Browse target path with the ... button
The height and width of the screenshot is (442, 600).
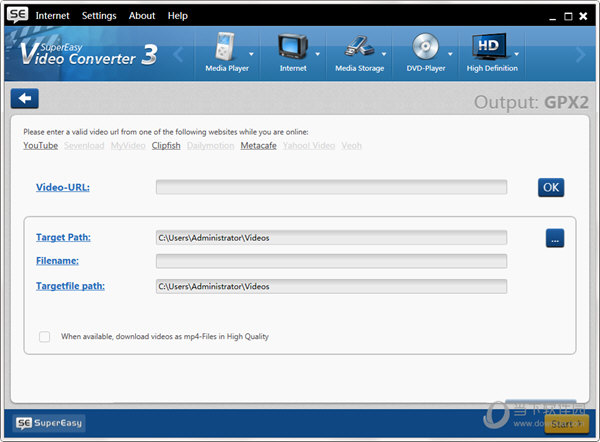pyautogui.click(x=554, y=238)
